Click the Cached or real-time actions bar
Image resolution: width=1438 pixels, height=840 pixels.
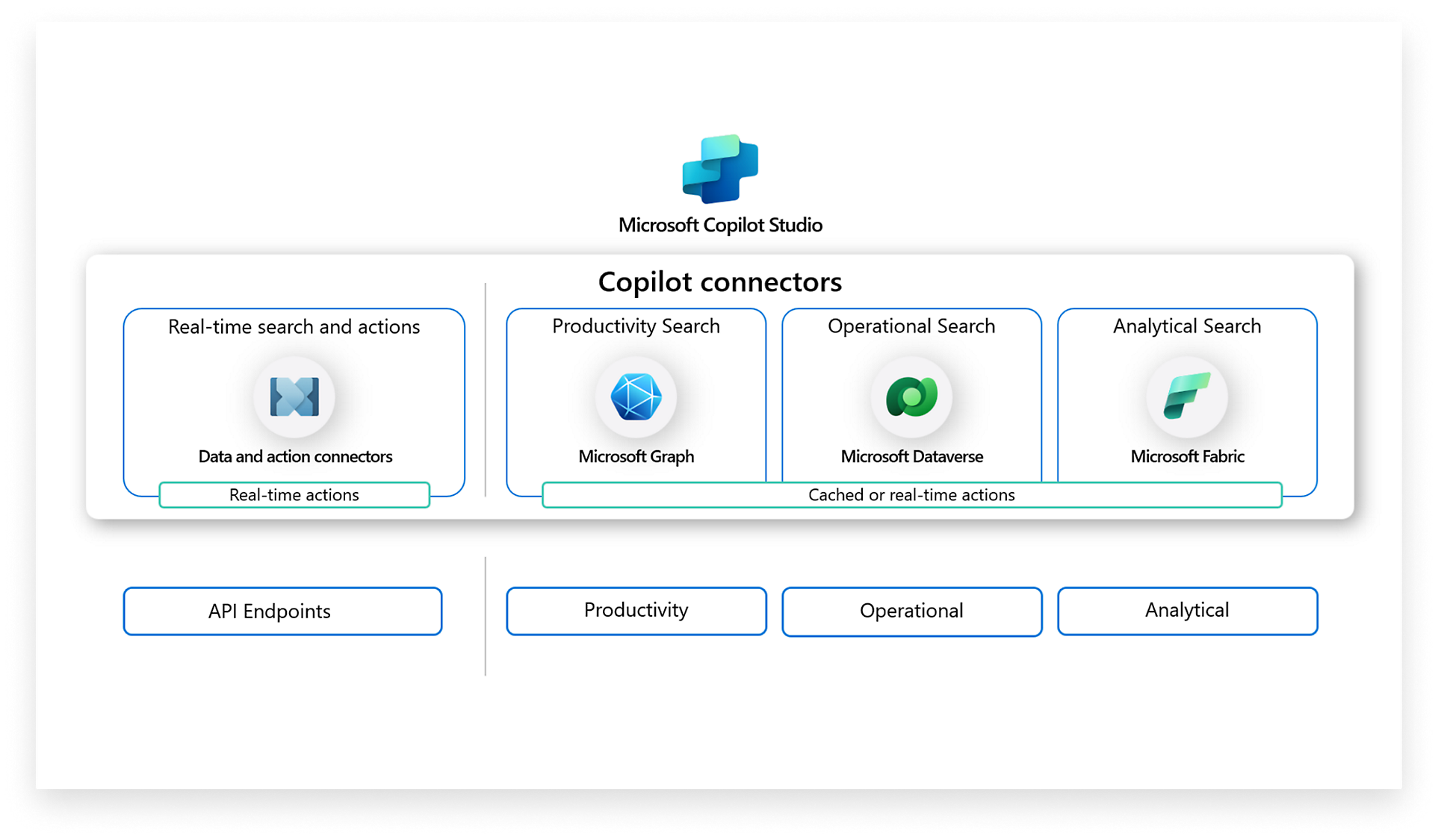pos(911,495)
